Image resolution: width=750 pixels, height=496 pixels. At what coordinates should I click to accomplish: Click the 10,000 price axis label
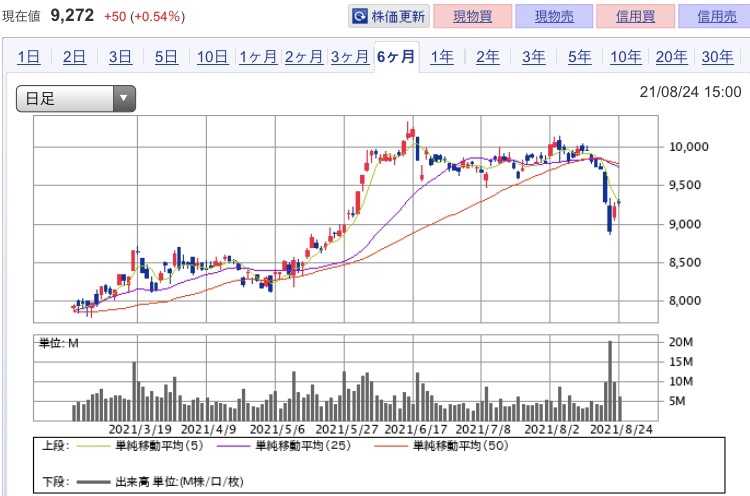click(x=688, y=147)
